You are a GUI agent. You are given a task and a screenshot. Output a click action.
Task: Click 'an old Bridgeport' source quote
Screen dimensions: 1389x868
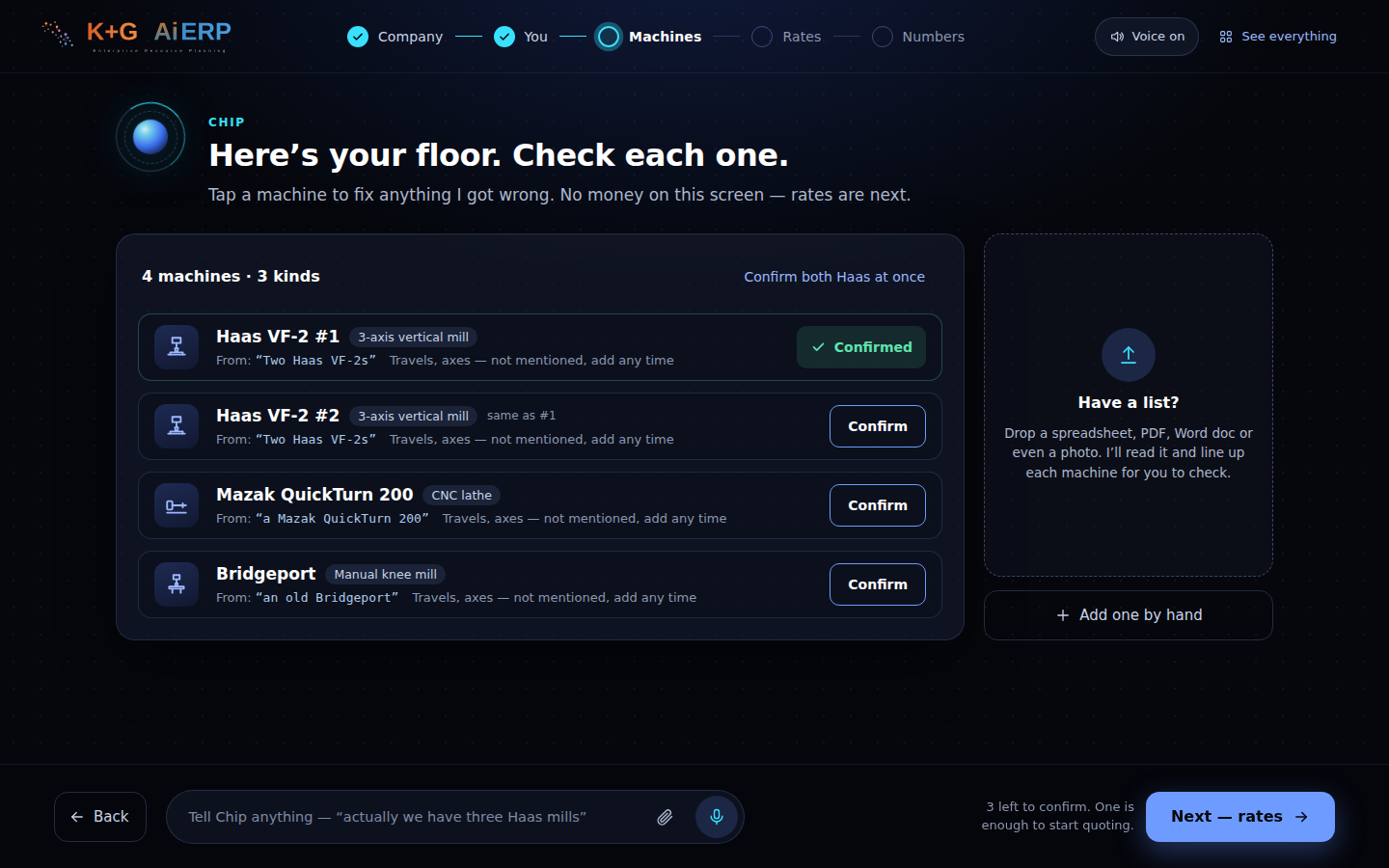click(327, 598)
